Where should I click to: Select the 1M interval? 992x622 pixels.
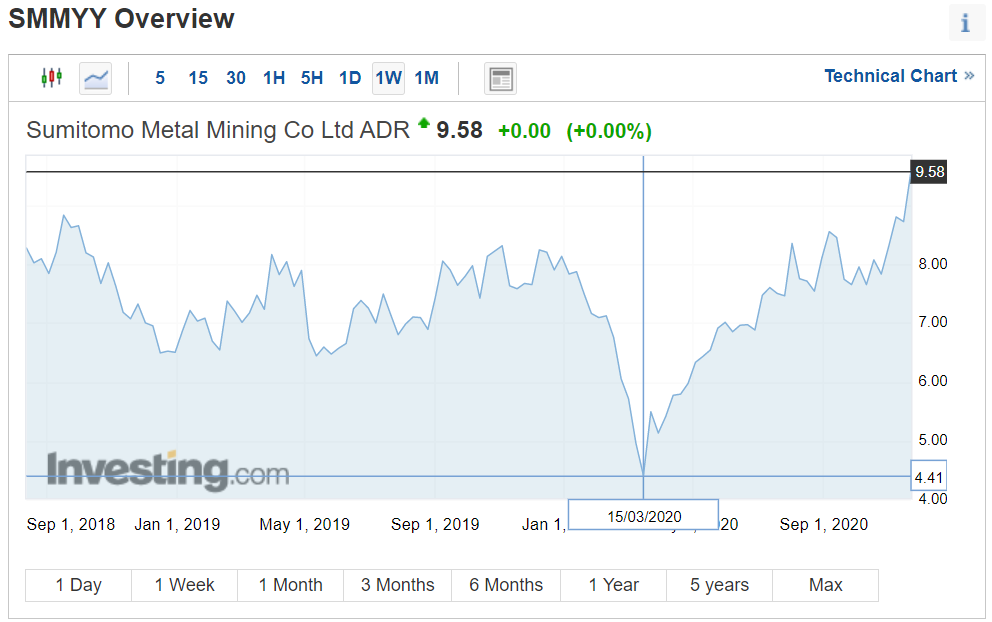(x=426, y=78)
